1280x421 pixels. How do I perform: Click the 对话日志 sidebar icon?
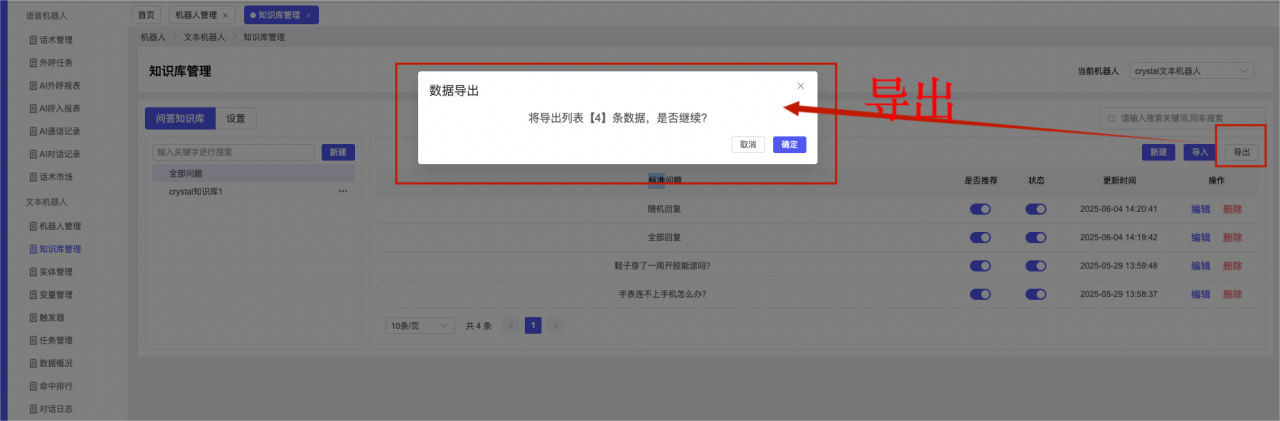point(33,409)
